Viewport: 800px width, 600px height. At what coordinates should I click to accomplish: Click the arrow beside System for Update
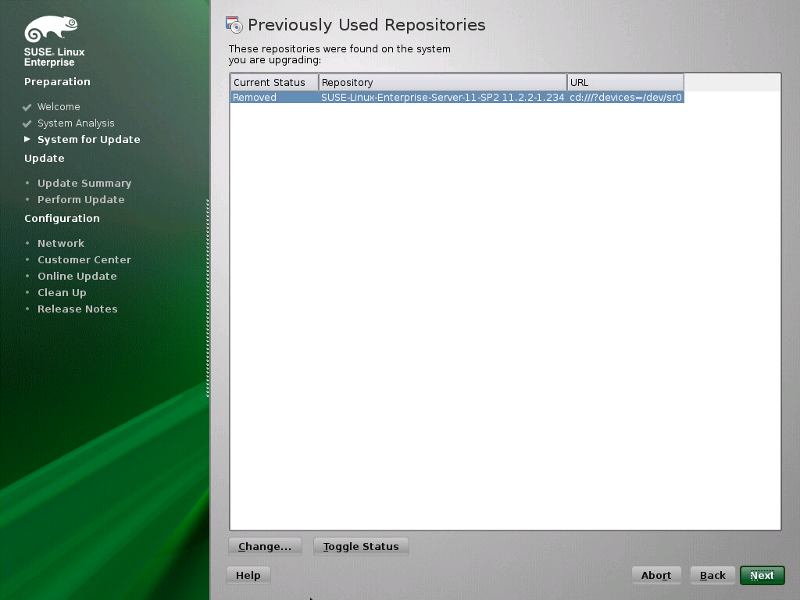[27, 140]
